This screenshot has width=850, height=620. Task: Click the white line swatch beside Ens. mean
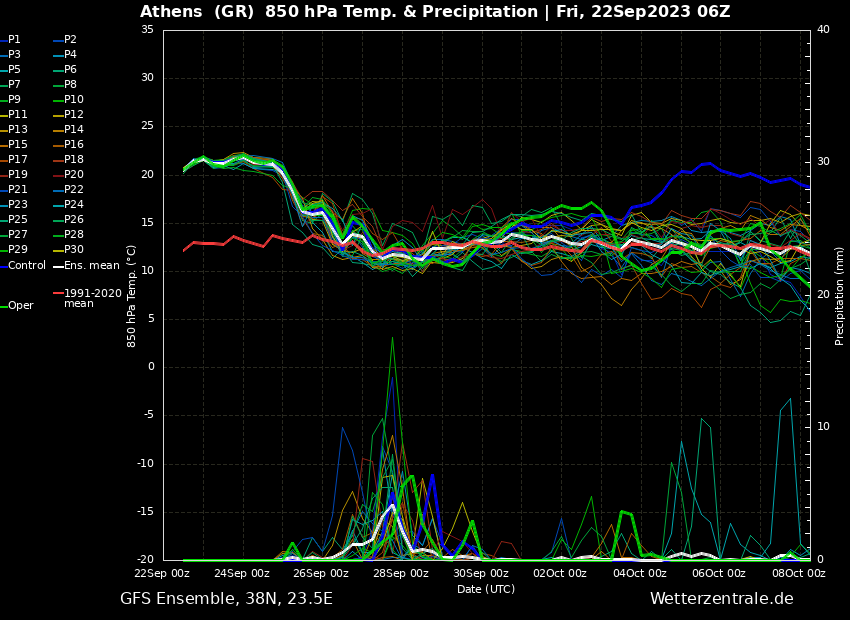pos(58,266)
